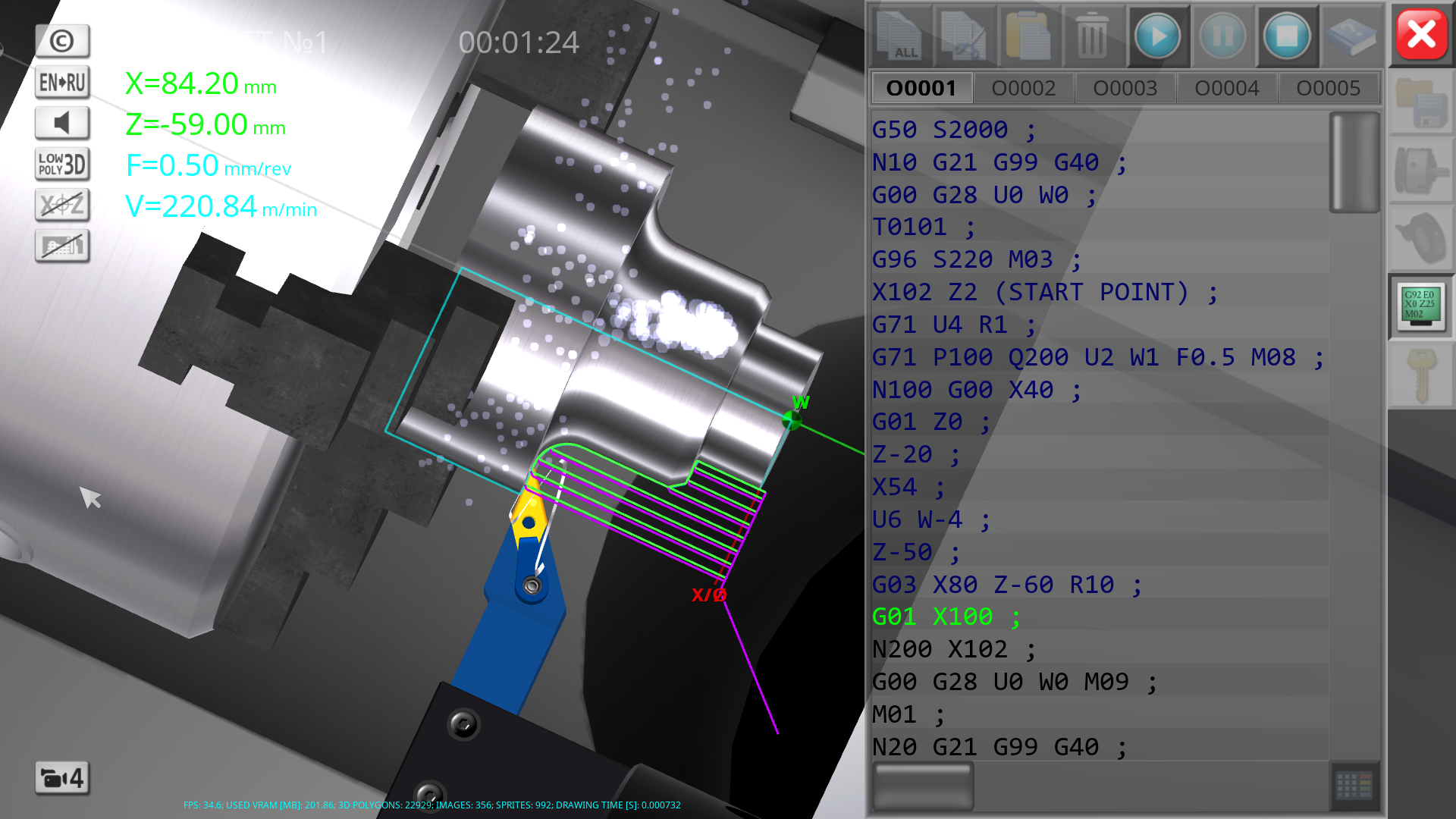Select line G96 S220 M03

click(x=1100, y=259)
